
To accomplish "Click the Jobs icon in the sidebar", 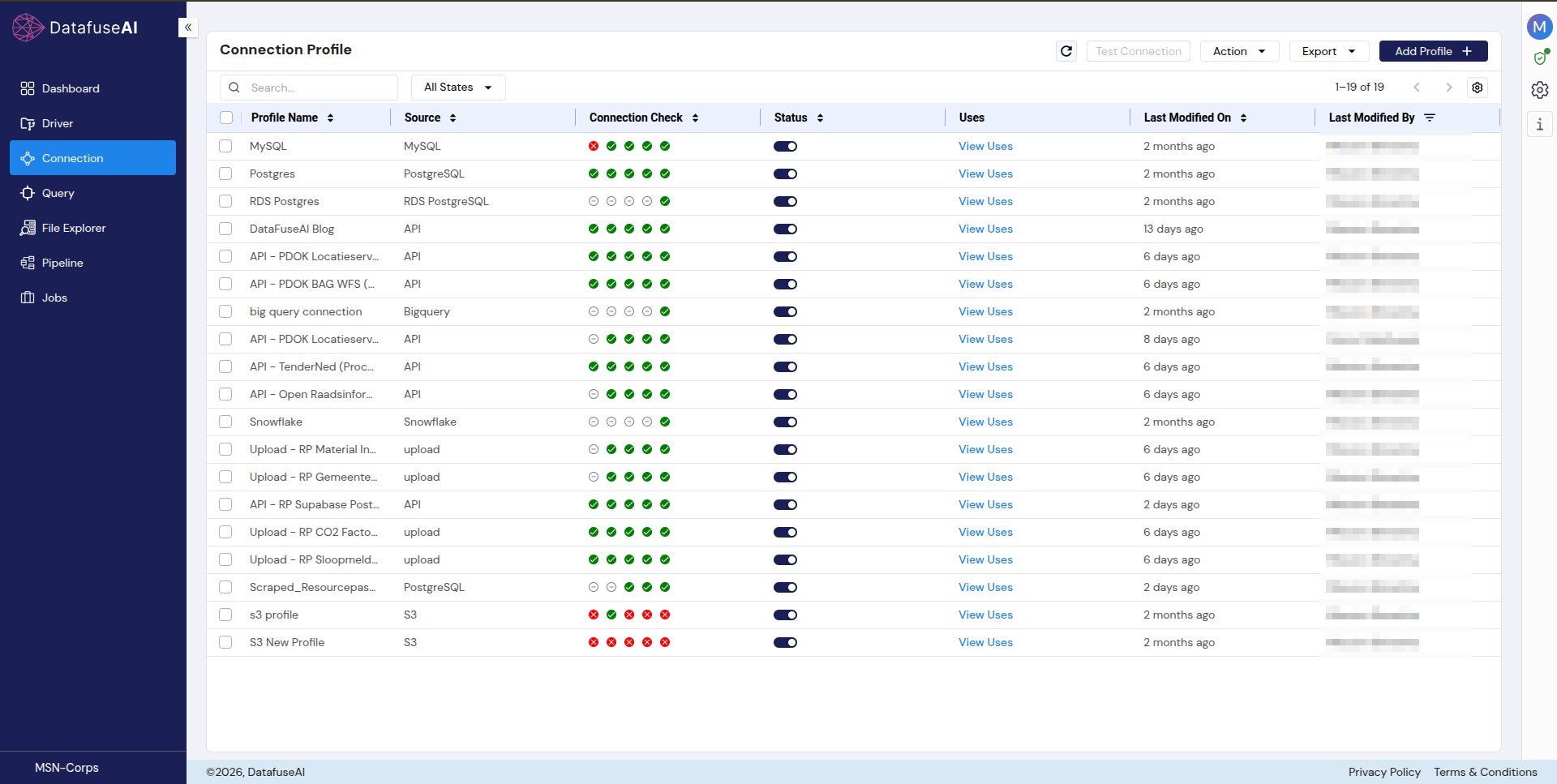I will point(28,298).
